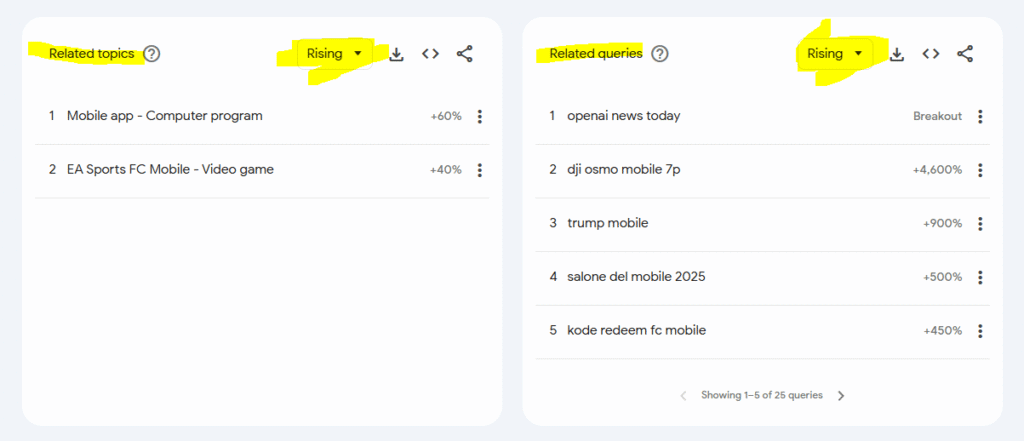Screen dimensions: 1024x441
Task: Download Related queries data as CSV
Action: point(897,54)
